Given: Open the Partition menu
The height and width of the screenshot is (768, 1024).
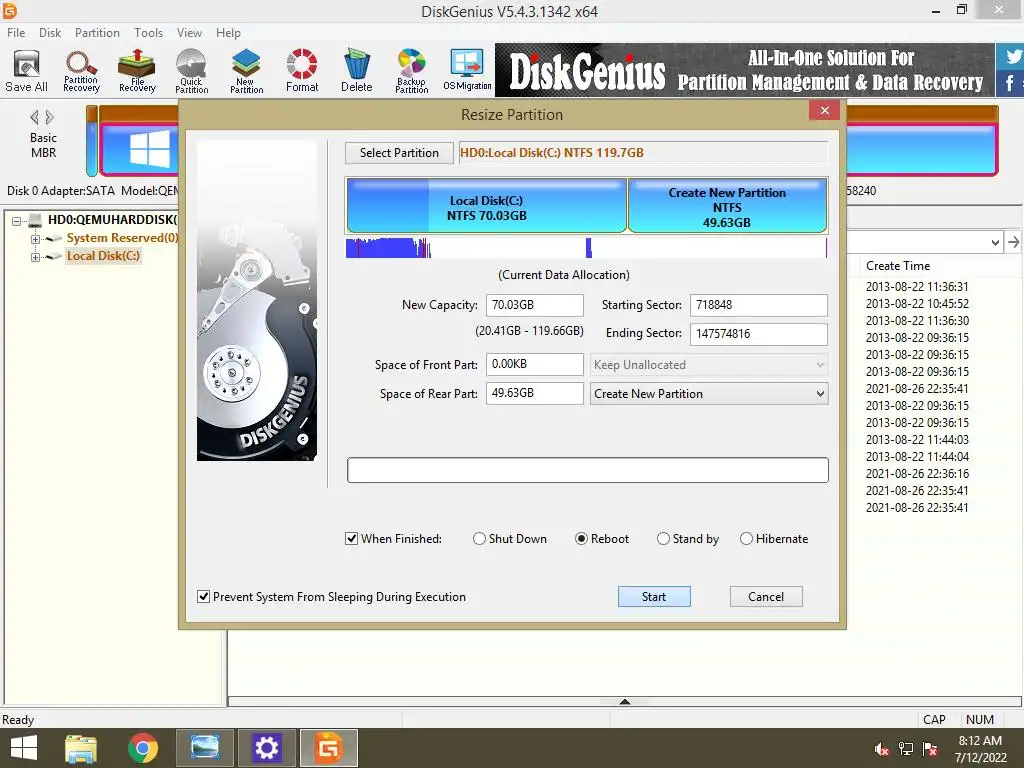Looking at the screenshot, I should 97,33.
